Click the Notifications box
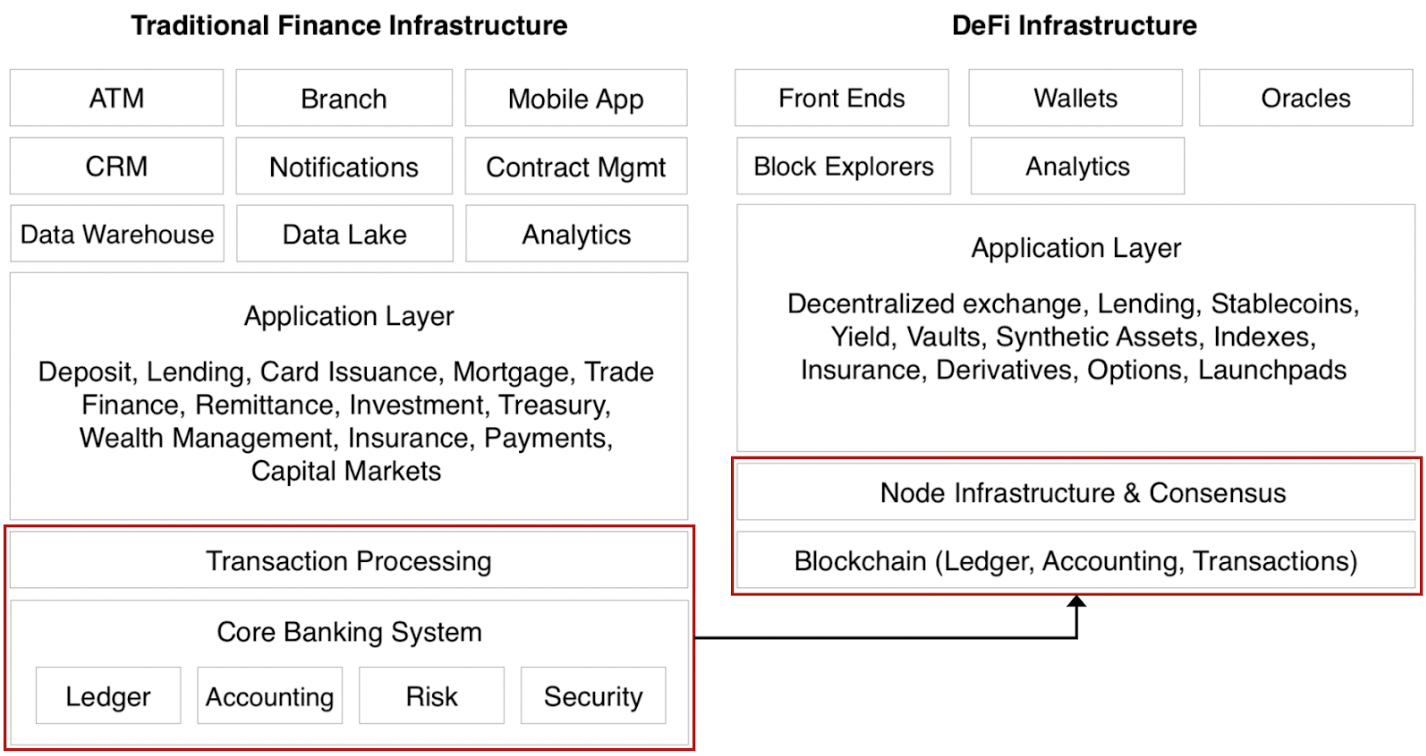1426x756 pixels. pyautogui.click(x=344, y=166)
